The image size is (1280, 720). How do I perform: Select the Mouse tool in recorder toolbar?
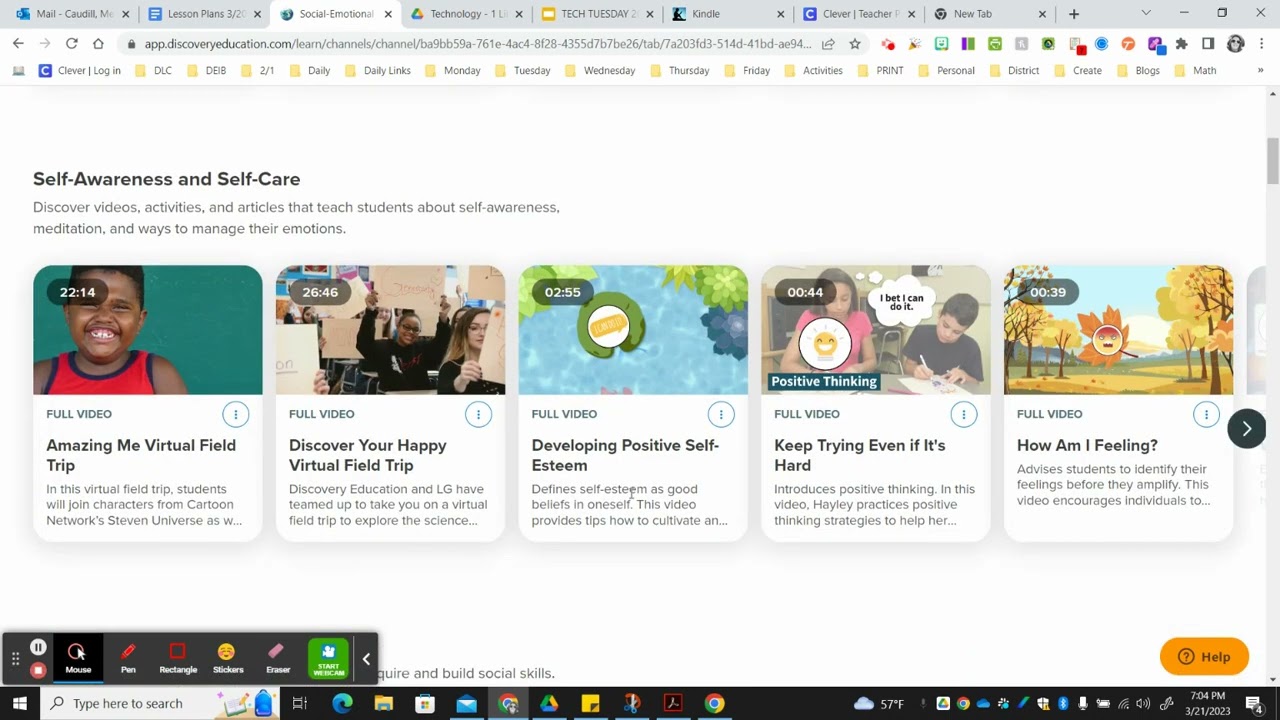(78, 658)
